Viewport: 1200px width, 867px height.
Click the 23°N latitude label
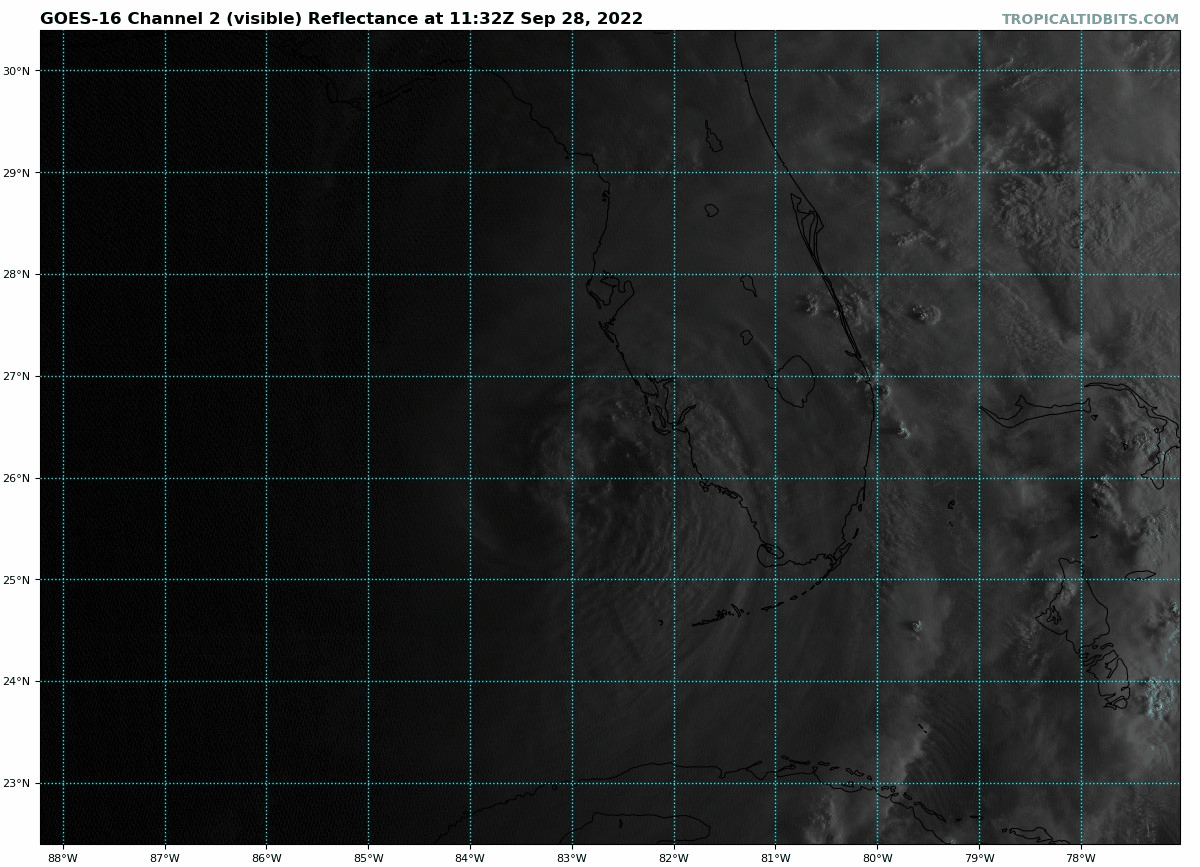click(16, 784)
